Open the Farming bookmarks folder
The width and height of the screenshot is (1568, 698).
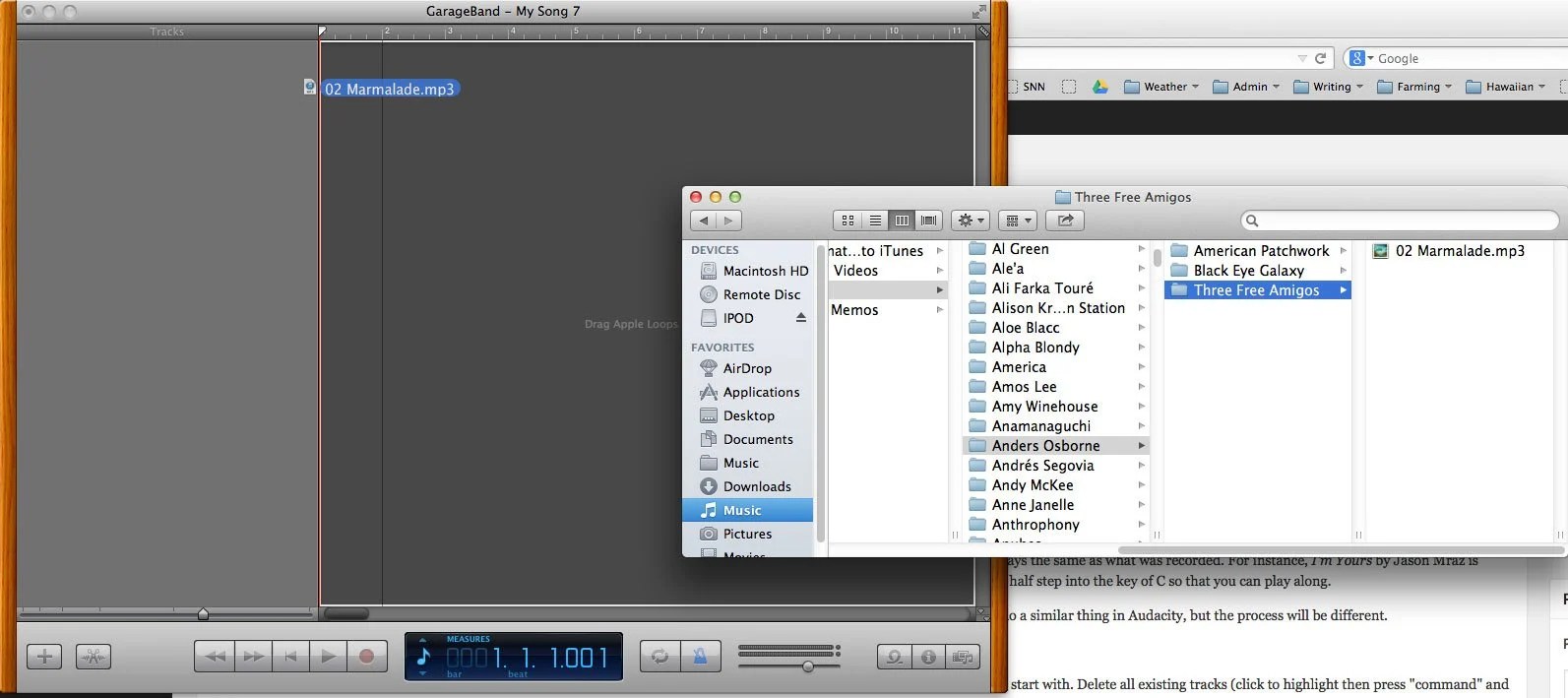tap(1414, 87)
